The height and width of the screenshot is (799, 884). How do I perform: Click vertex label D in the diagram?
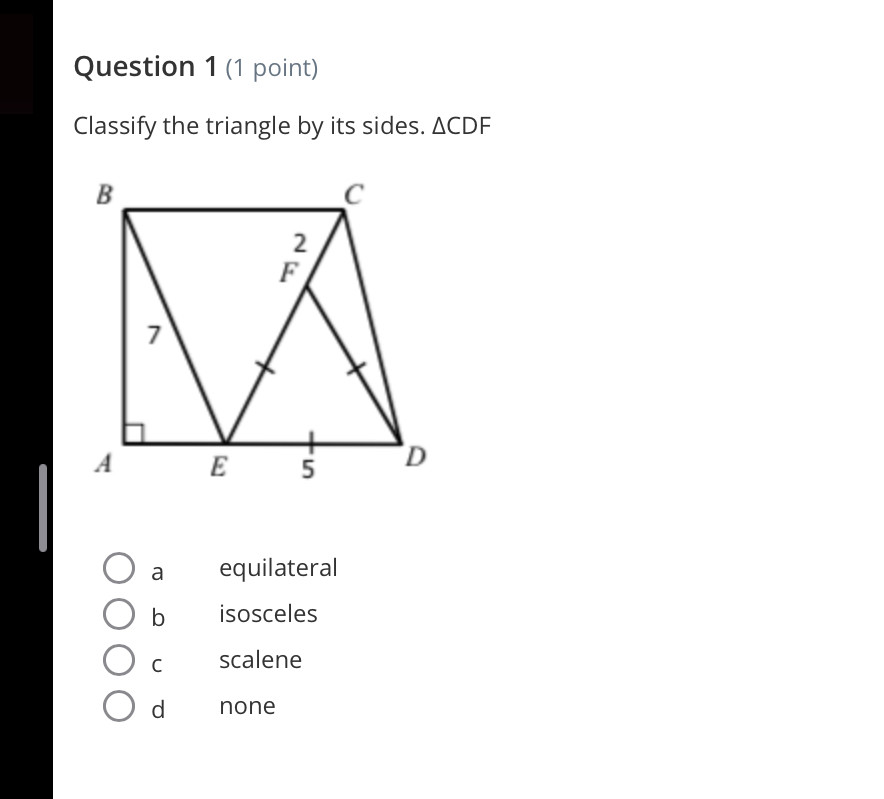(x=416, y=458)
